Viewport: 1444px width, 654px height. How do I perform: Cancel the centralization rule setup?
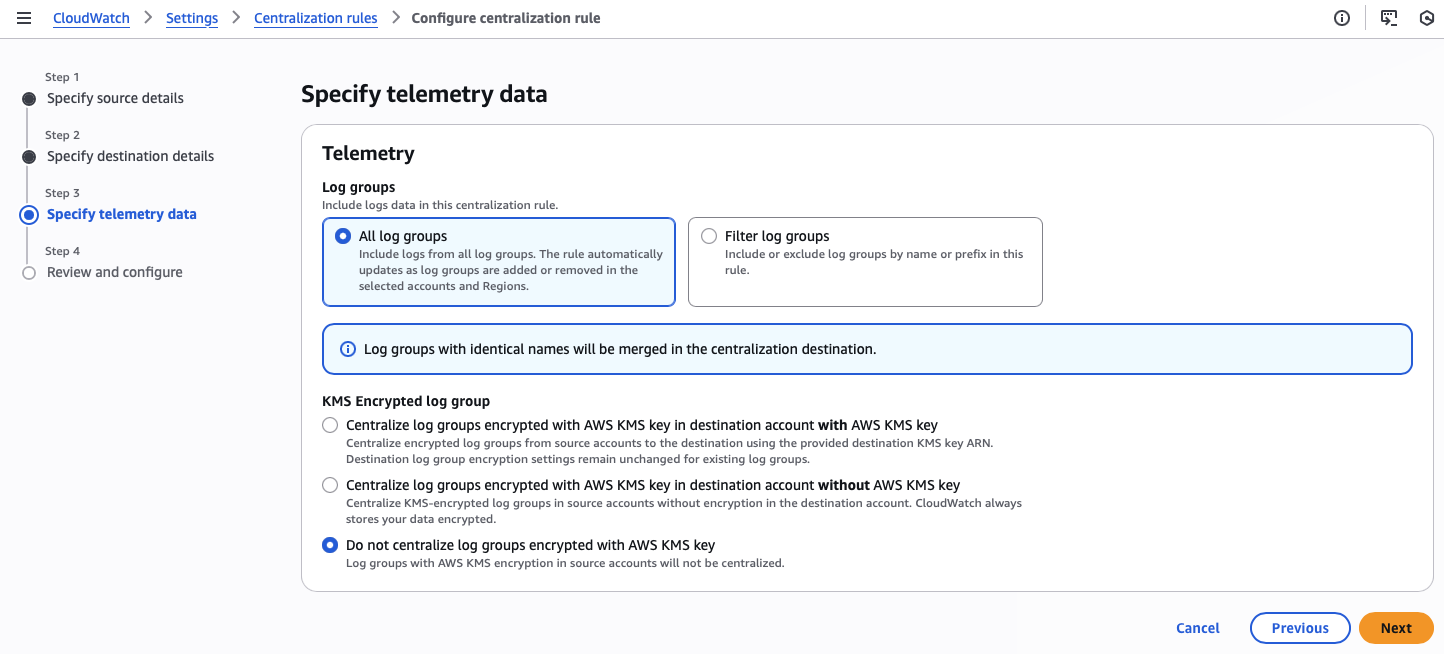pyautogui.click(x=1197, y=628)
